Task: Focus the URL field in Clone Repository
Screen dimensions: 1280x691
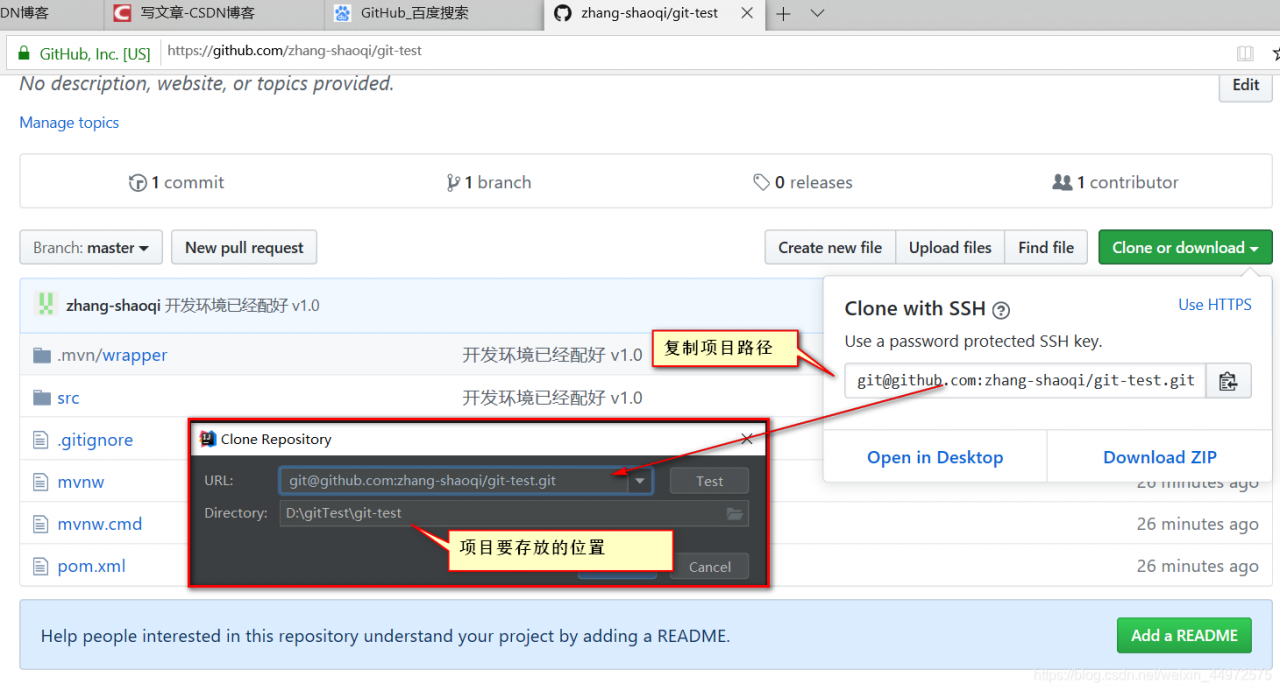Action: [x=455, y=481]
